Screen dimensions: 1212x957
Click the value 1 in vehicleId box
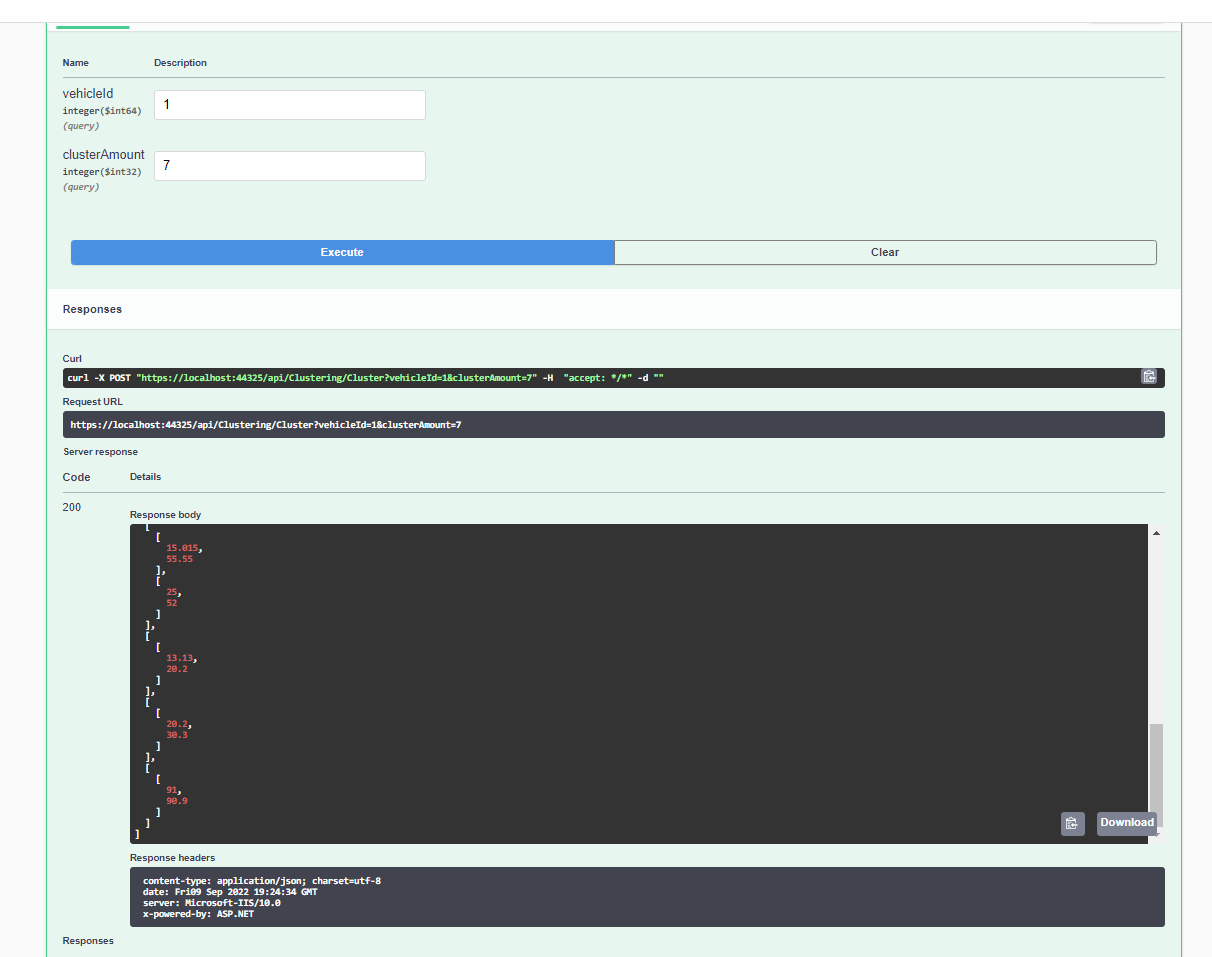(x=167, y=104)
